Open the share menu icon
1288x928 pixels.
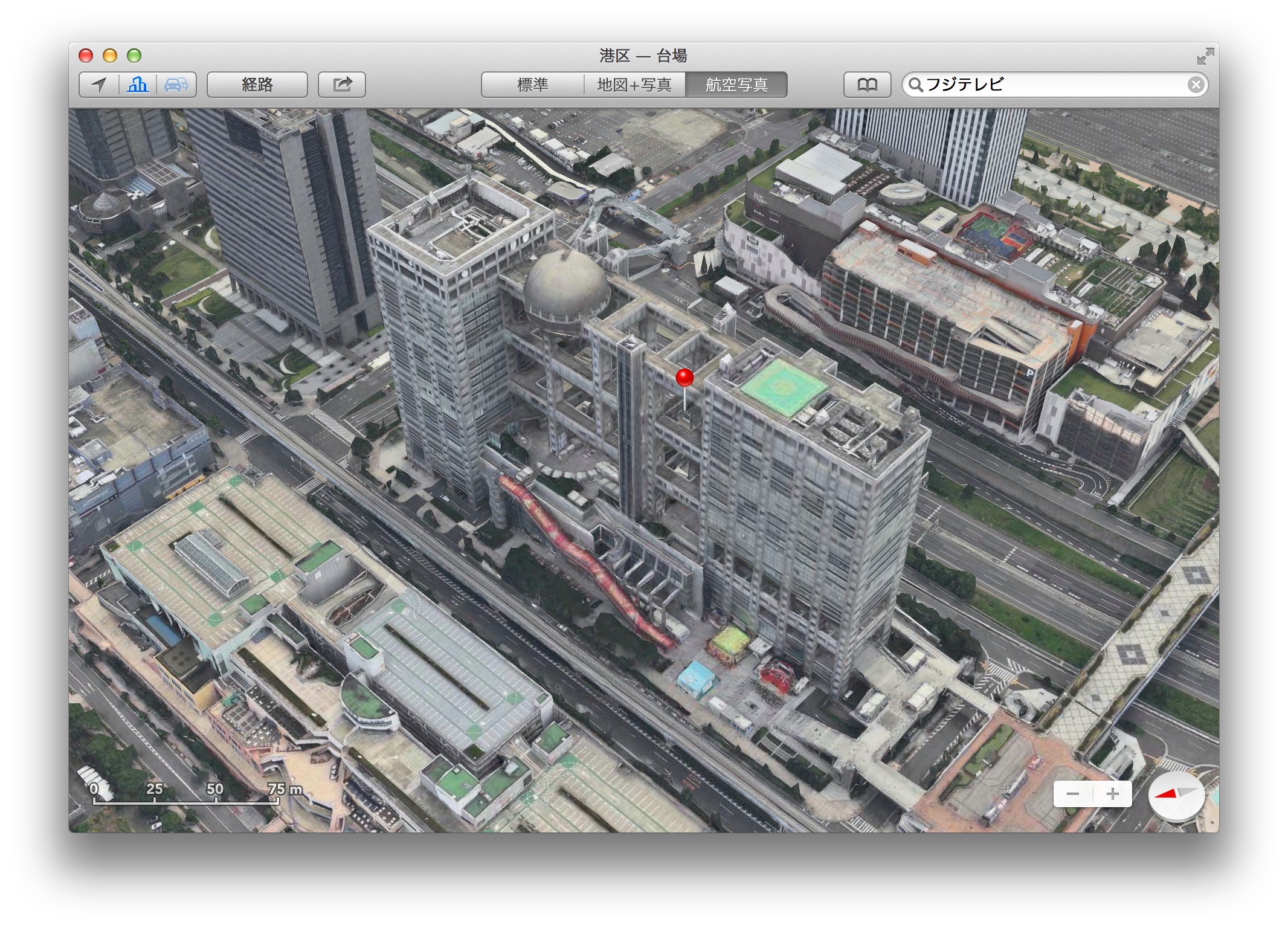(x=342, y=85)
